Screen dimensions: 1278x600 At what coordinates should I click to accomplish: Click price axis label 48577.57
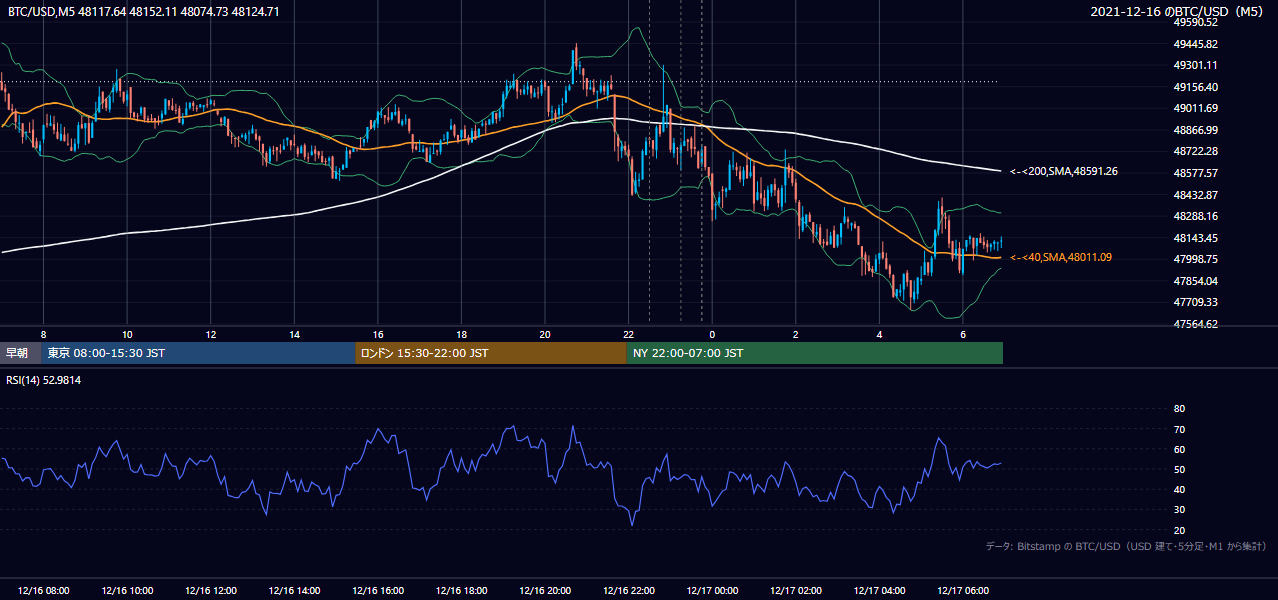tap(1195, 173)
